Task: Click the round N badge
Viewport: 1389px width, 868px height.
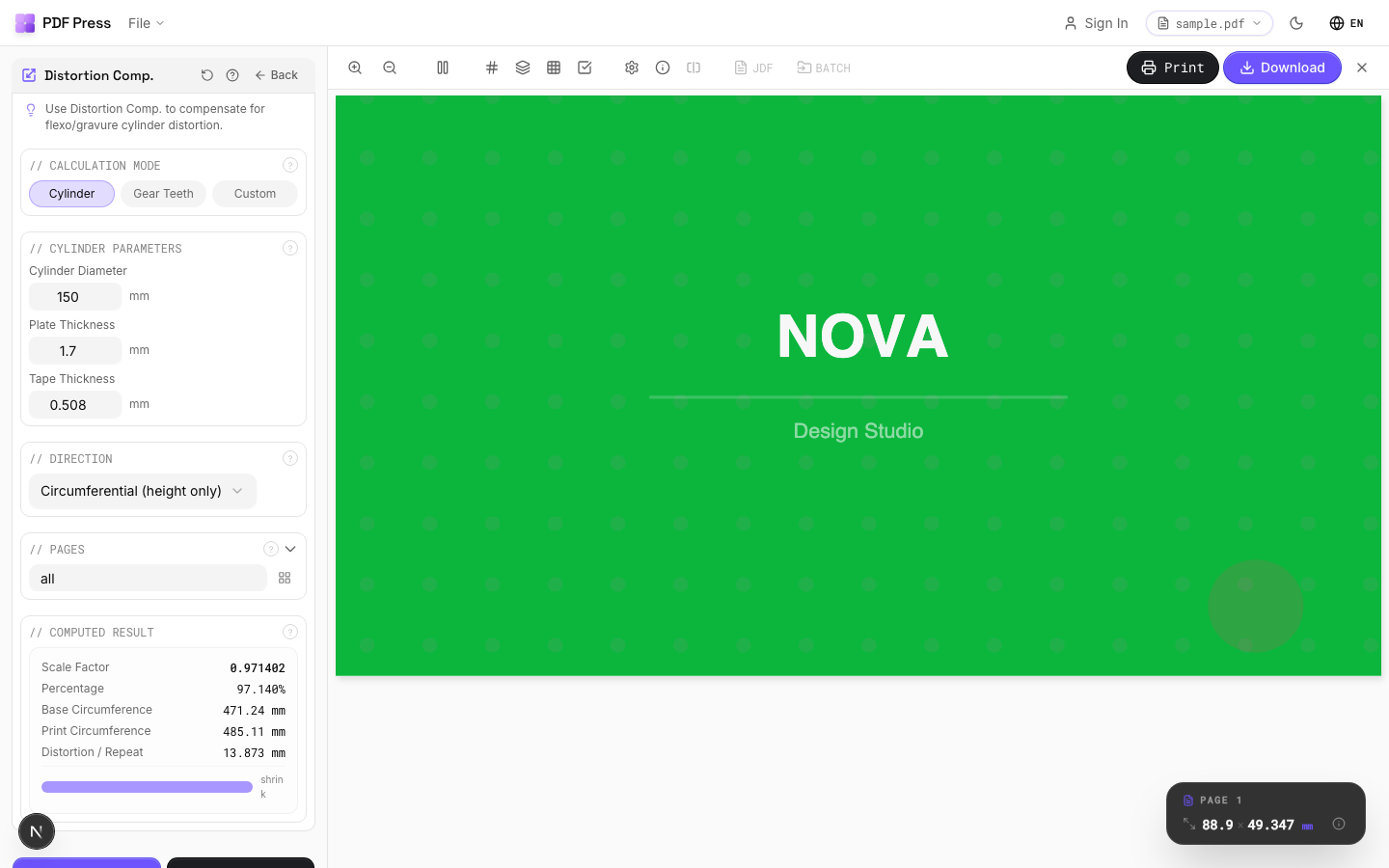Action: point(37,831)
